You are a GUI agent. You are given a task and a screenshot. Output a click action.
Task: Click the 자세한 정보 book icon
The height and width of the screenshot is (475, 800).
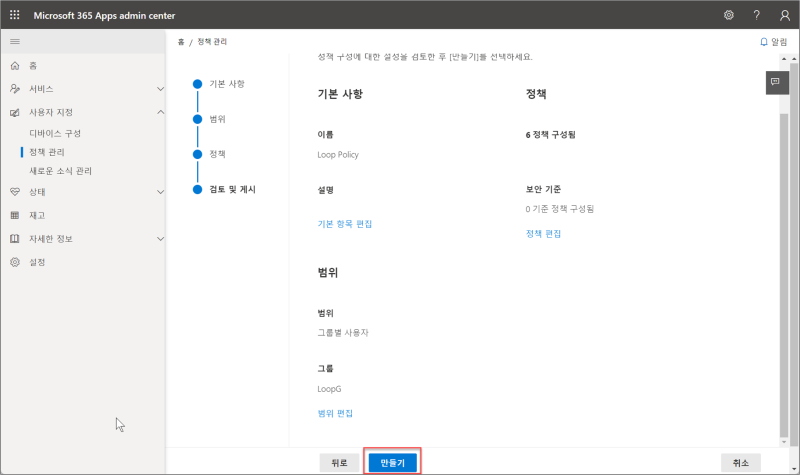click(x=15, y=239)
